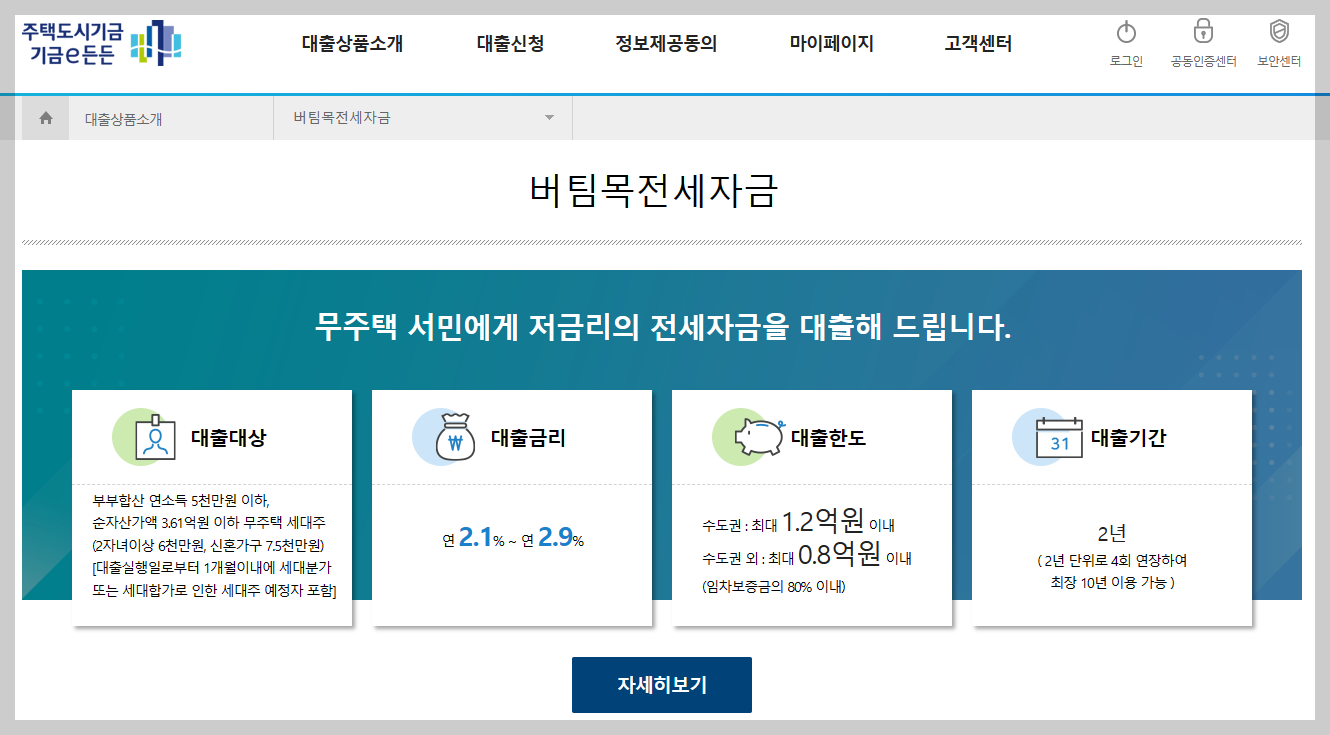The image size is (1330, 735).
Task: Select the 대출금리 interest rate card
Action: click(x=511, y=510)
